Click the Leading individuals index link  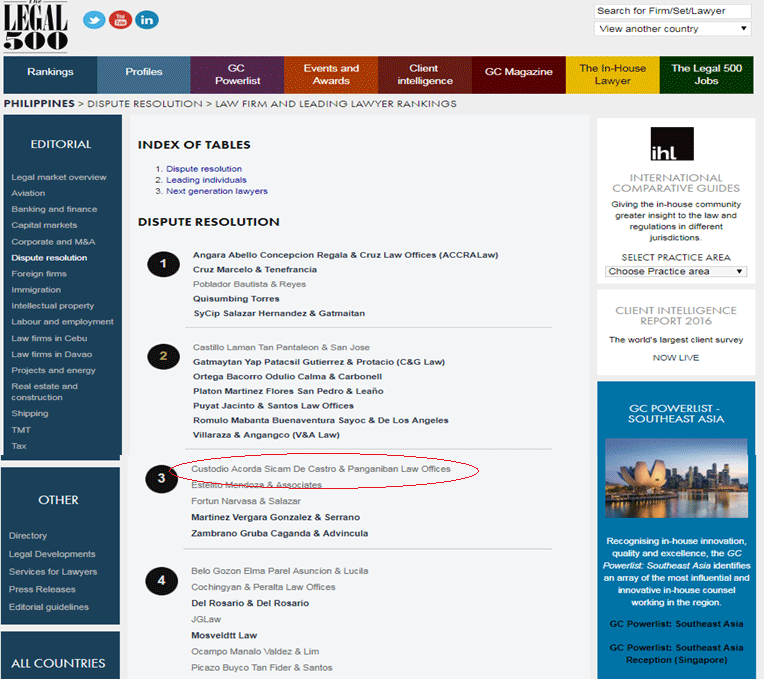206,180
